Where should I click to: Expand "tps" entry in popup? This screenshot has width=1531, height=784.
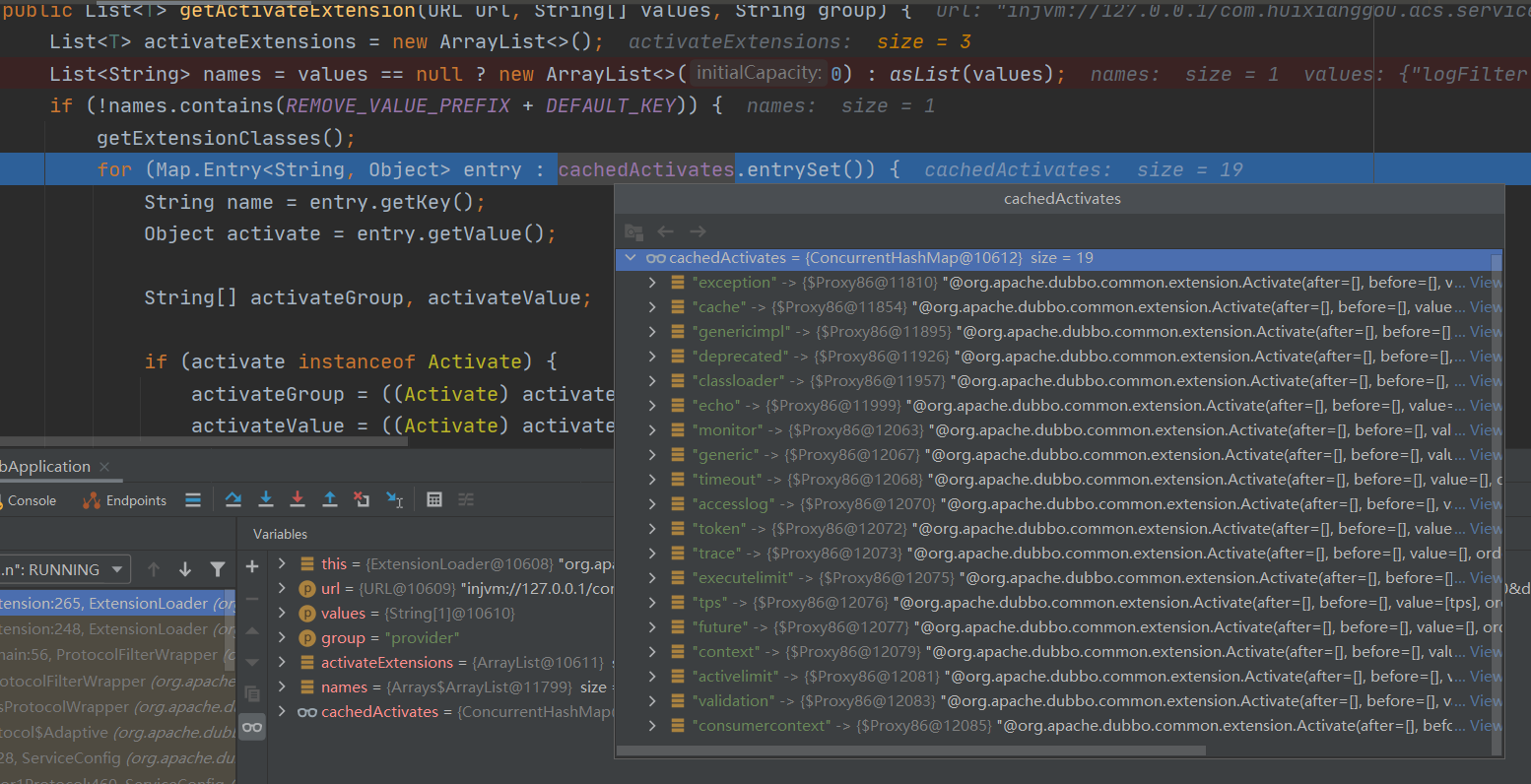click(652, 603)
